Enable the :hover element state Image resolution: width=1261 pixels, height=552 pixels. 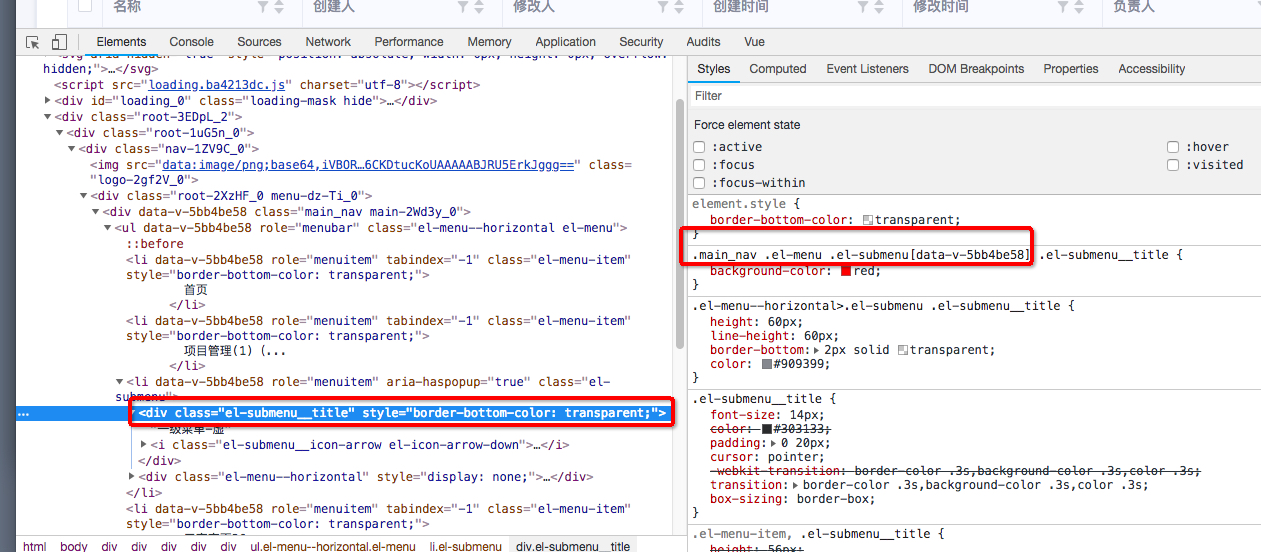[x=1173, y=147]
